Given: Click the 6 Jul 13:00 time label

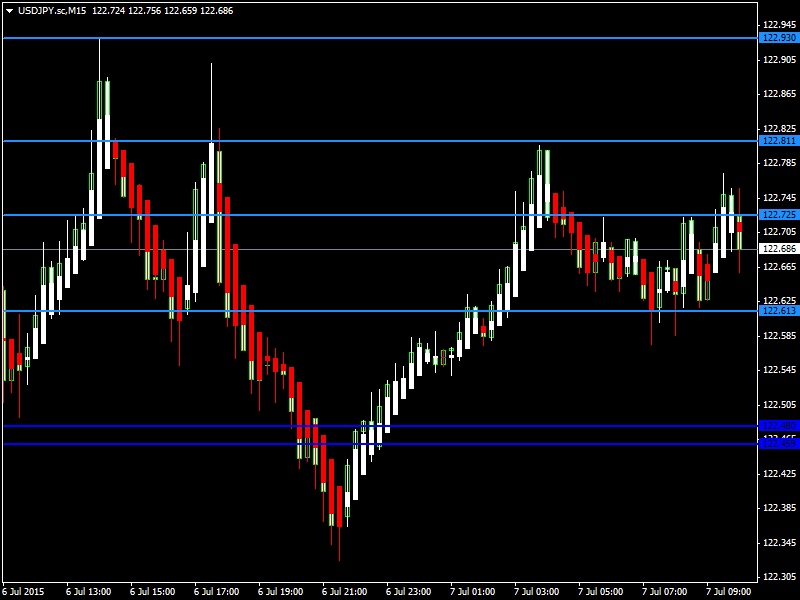Looking at the screenshot, I should [x=87, y=591].
